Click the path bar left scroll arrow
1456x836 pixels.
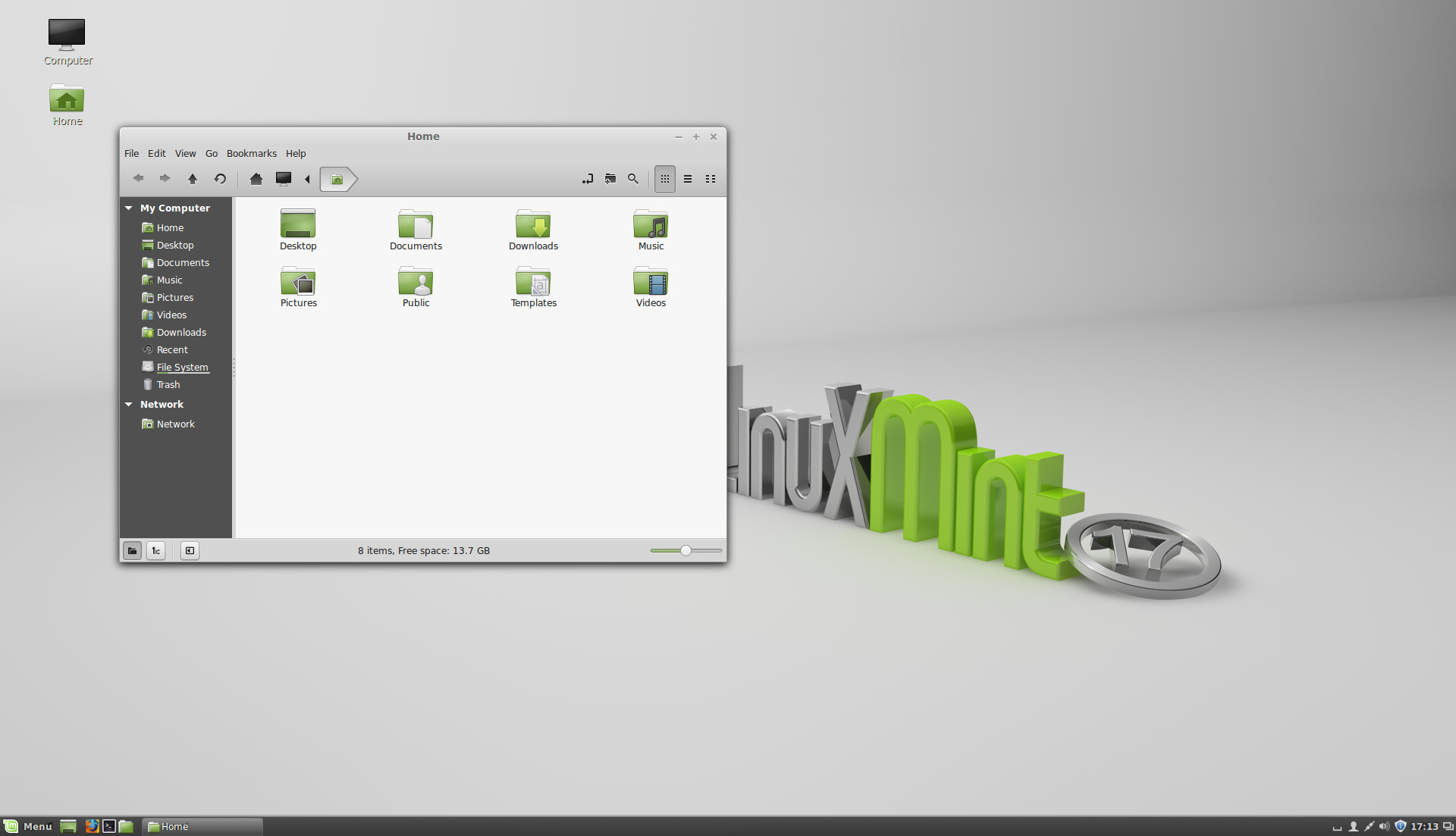point(307,179)
